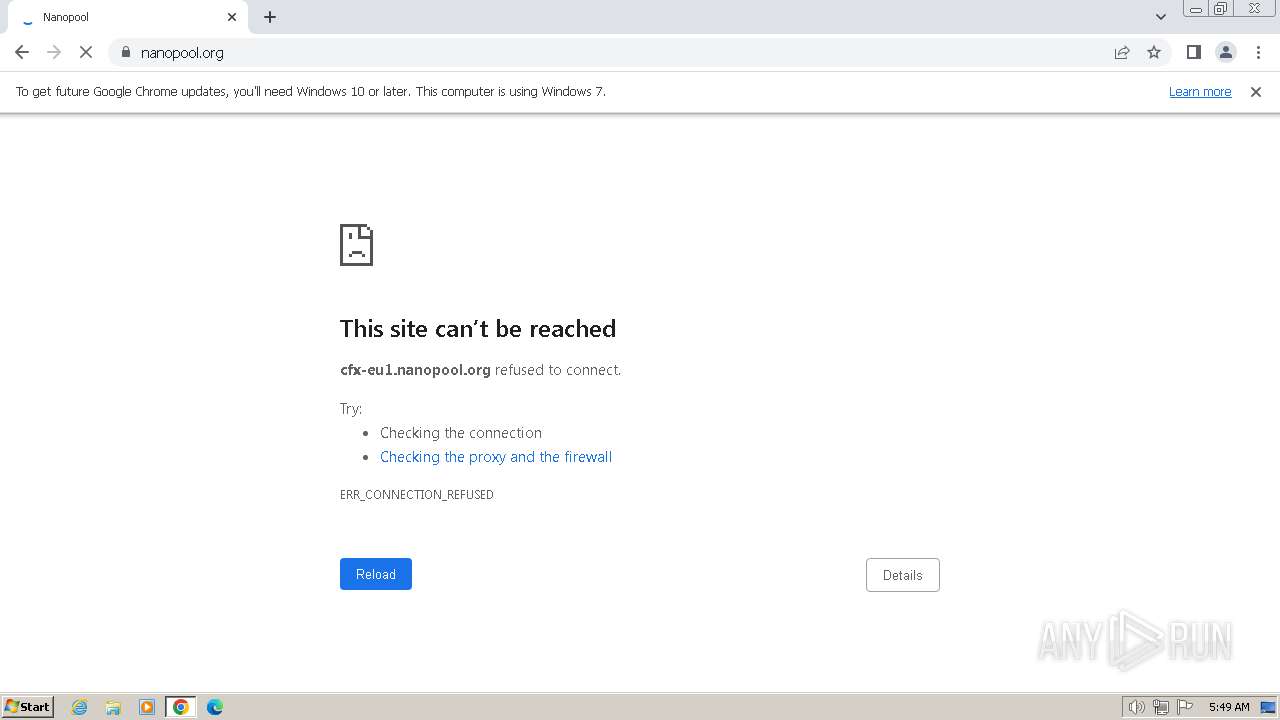This screenshot has width=1280, height=720.
Task: Stop loading the page
Action: click(86, 52)
